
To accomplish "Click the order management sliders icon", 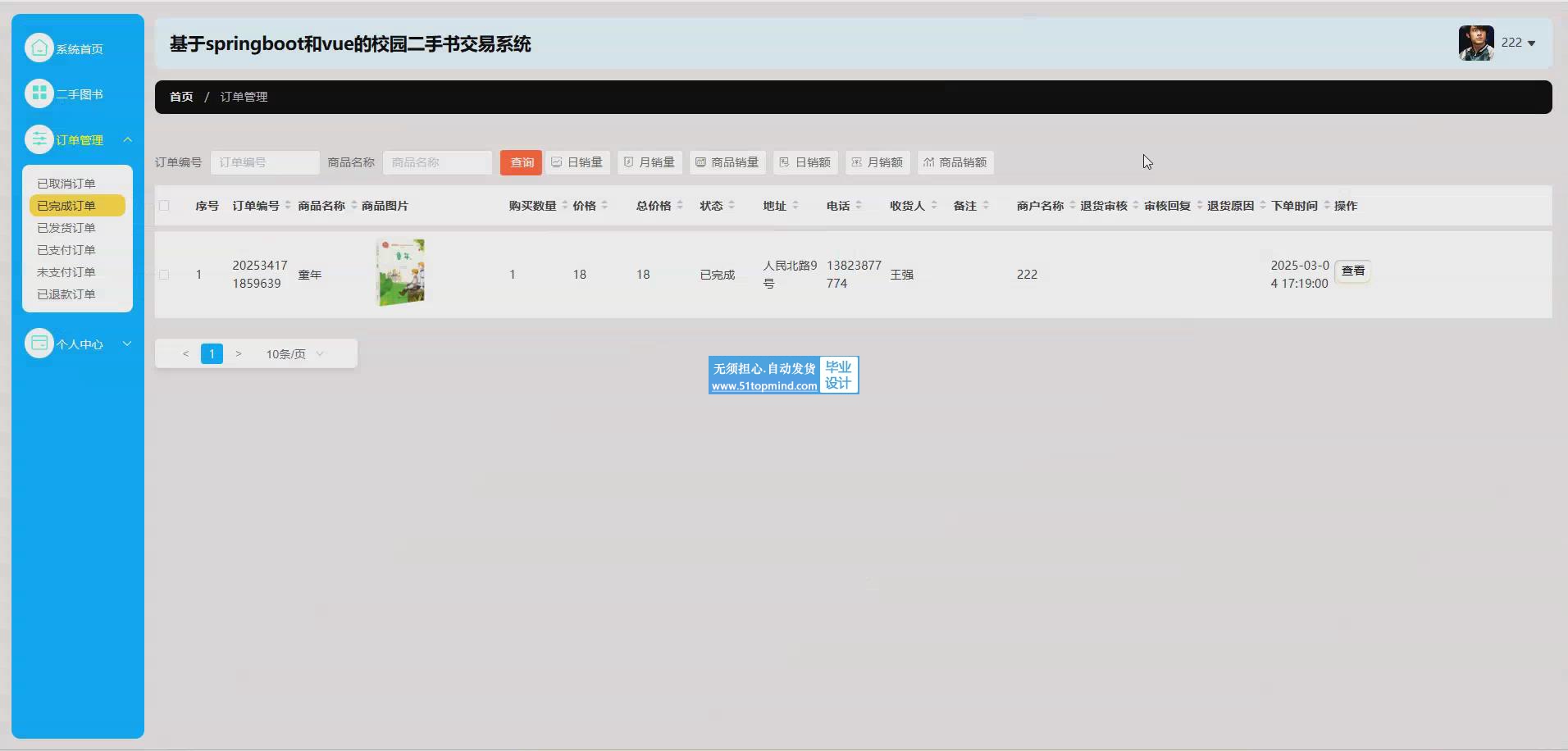I will pyautogui.click(x=39, y=139).
